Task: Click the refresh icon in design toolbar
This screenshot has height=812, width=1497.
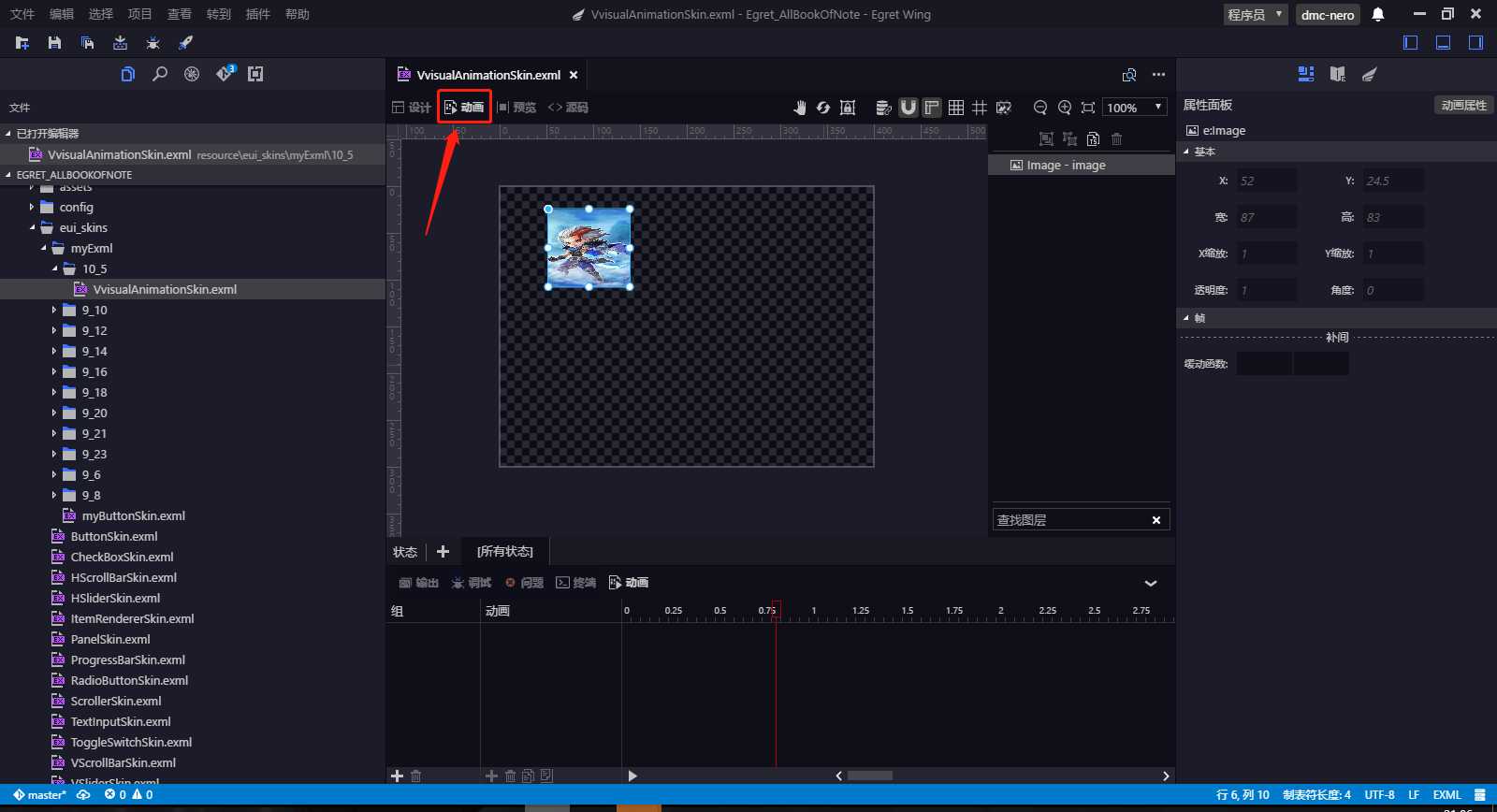Action: tap(823, 108)
